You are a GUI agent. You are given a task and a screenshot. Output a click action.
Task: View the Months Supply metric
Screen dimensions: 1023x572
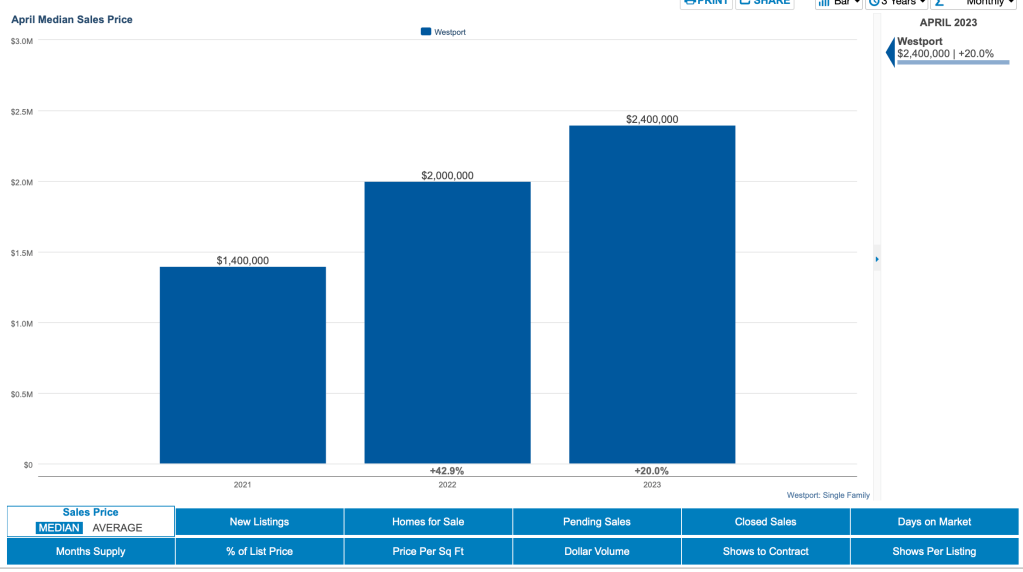tap(91, 551)
